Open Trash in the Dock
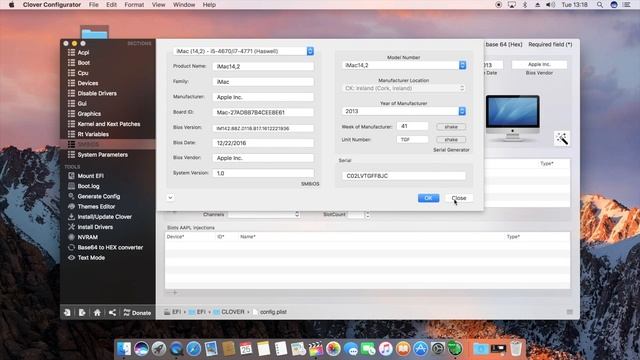 coord(516,349)
